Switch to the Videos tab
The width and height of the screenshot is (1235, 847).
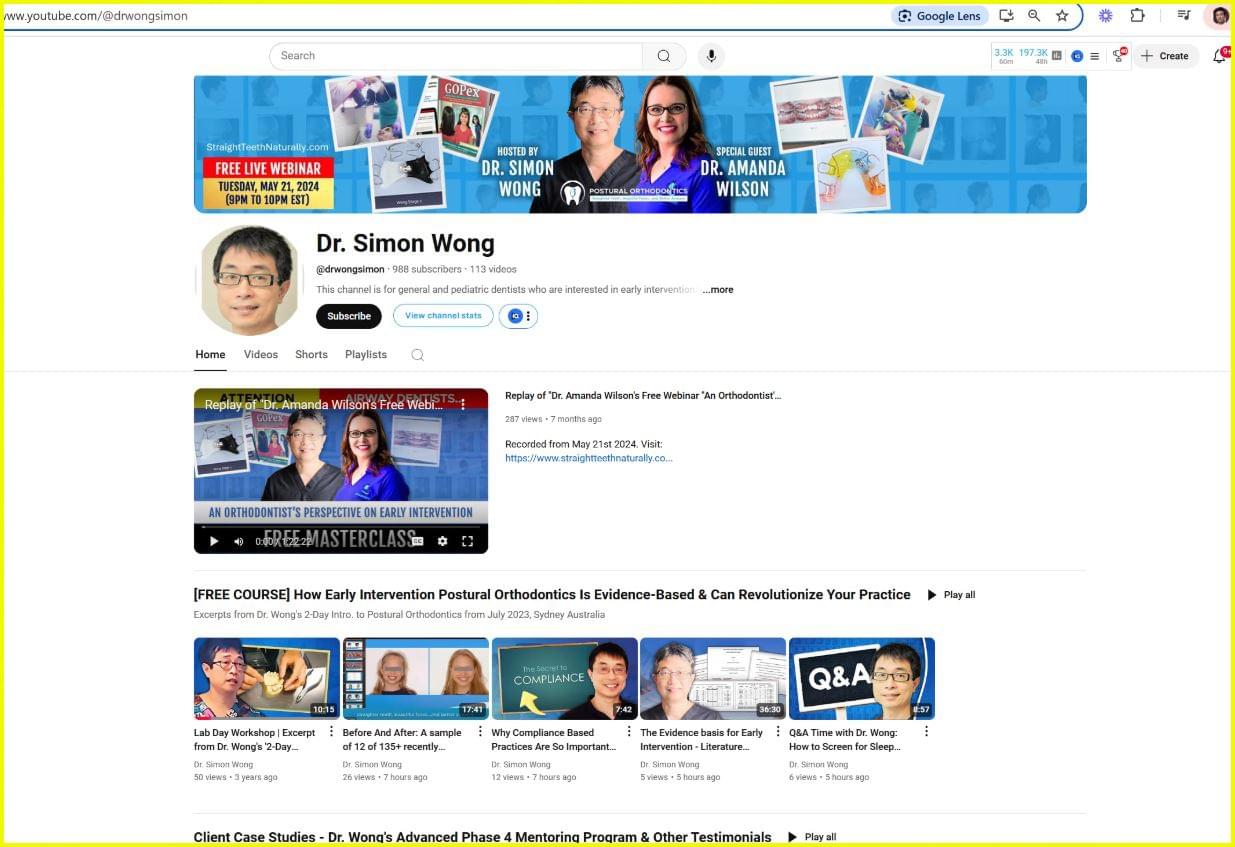coord(261,355)
